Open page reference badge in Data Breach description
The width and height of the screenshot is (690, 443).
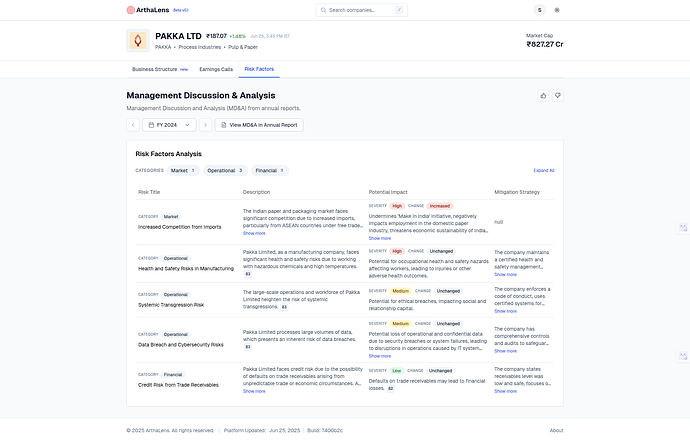point(248,347)
